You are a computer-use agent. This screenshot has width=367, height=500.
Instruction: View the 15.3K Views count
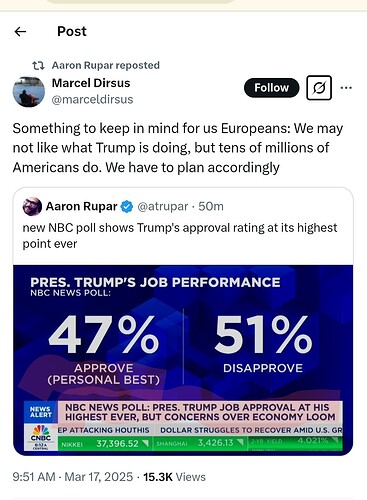174,477
